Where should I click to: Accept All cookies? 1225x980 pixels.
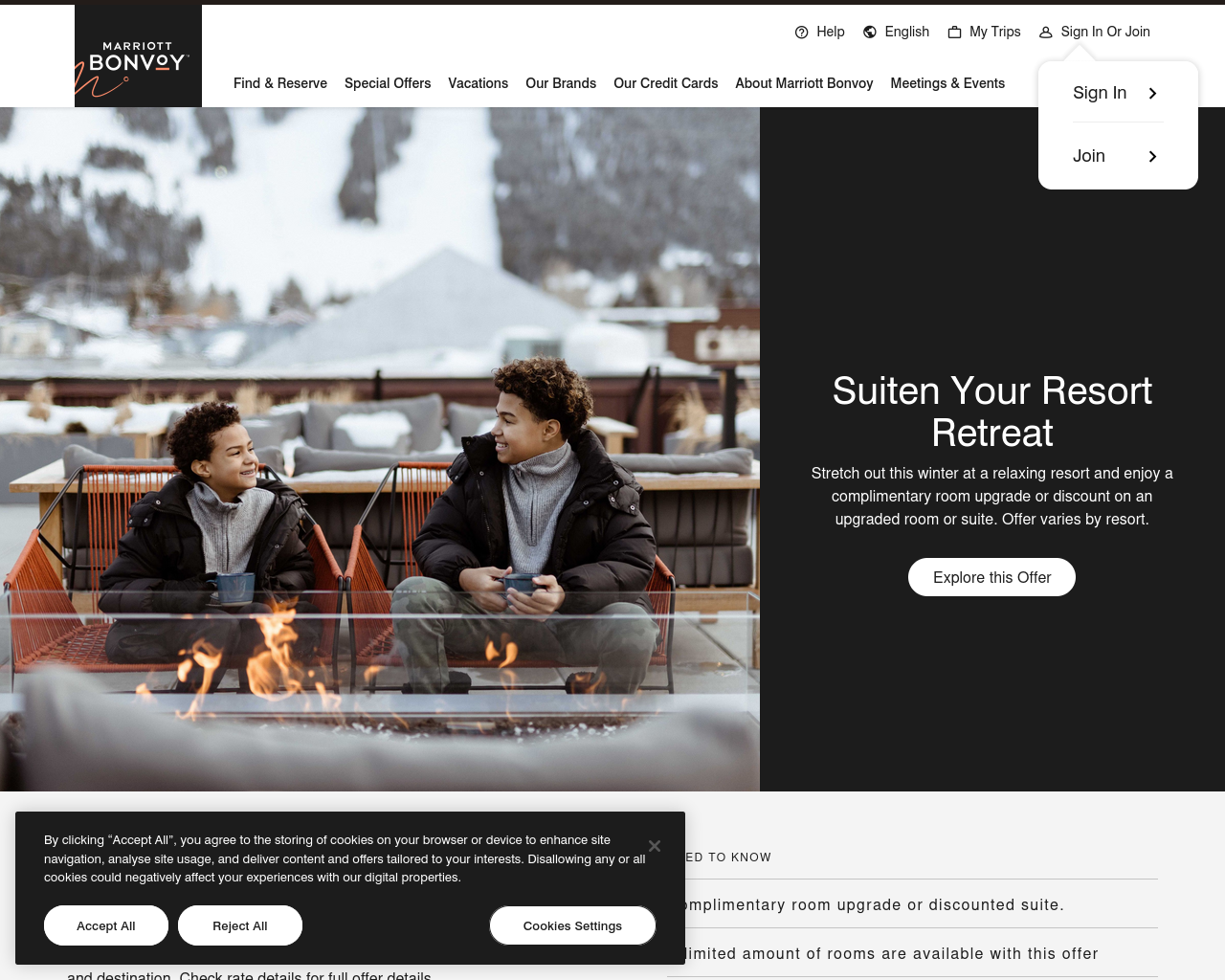(106, 925)
